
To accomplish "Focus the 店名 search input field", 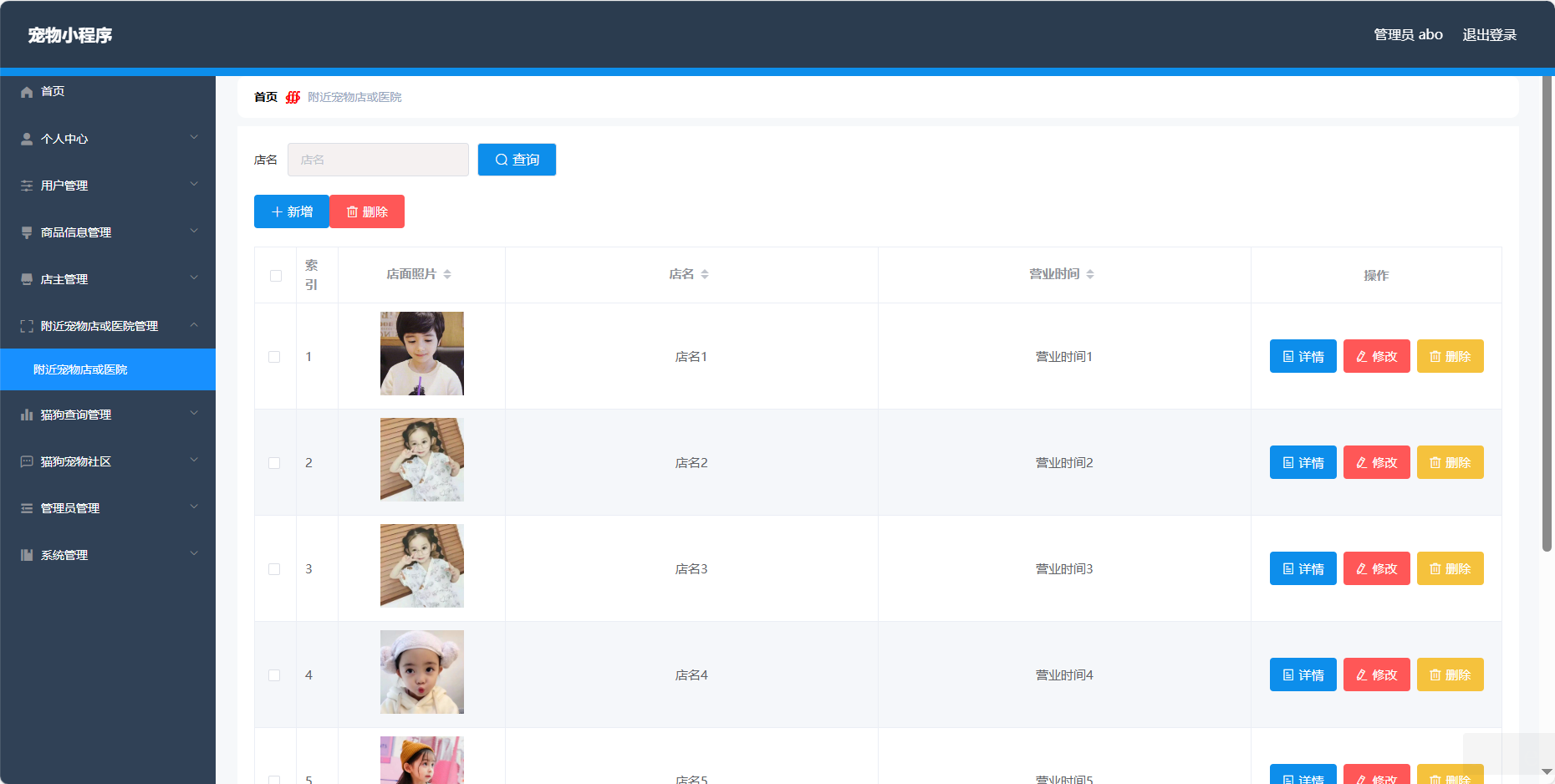I will tap(378, 160).
